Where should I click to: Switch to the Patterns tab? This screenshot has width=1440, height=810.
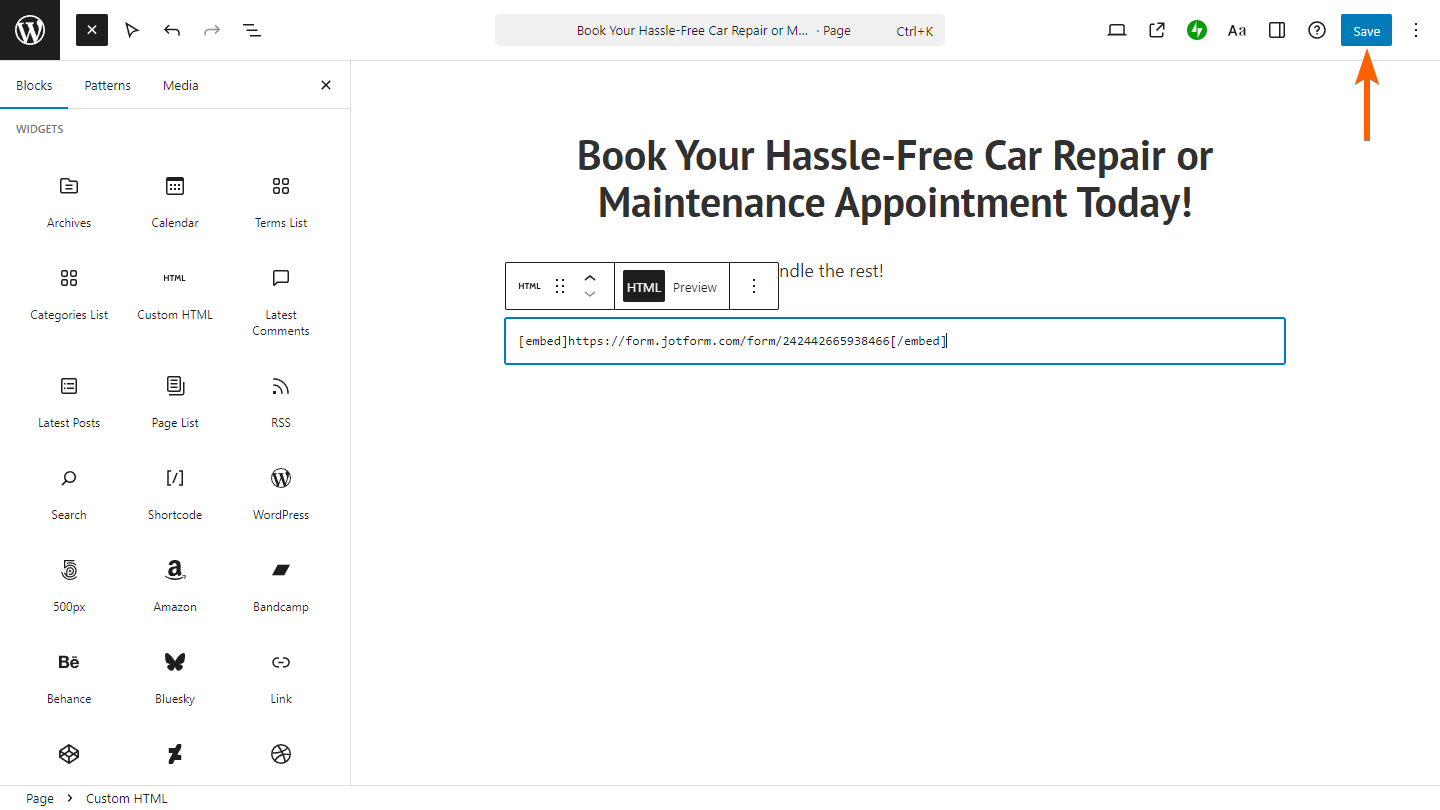coord(107,85)
